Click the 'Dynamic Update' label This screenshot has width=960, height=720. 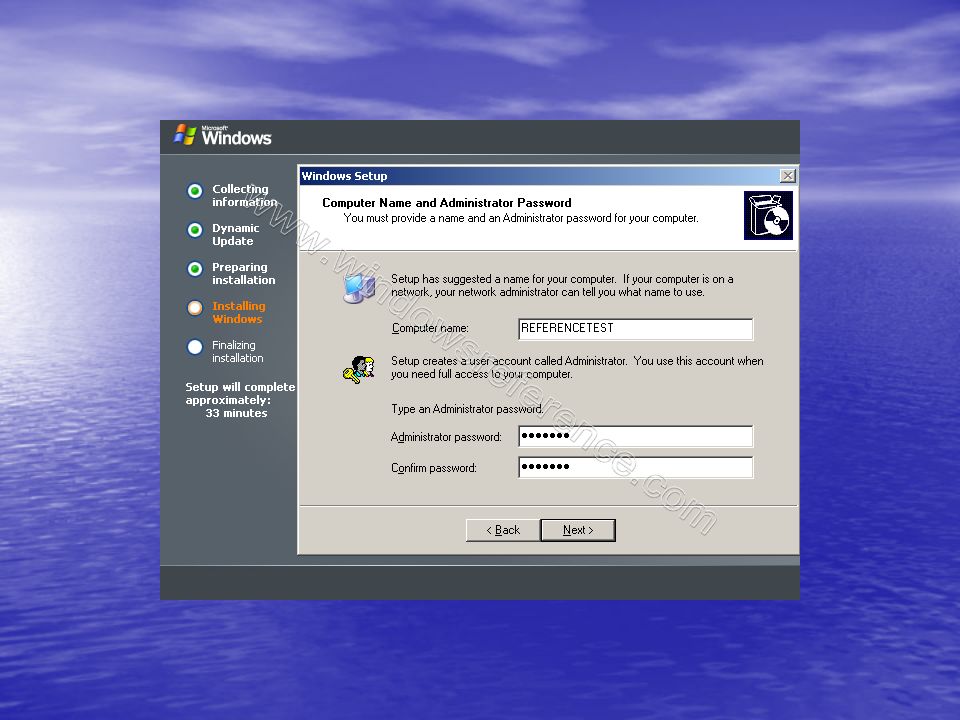click(x=236, y=234)
